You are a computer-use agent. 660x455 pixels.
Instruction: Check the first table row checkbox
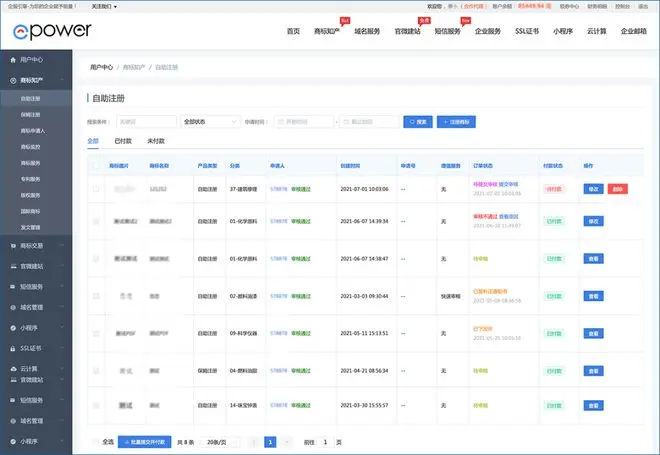[96, 188]
